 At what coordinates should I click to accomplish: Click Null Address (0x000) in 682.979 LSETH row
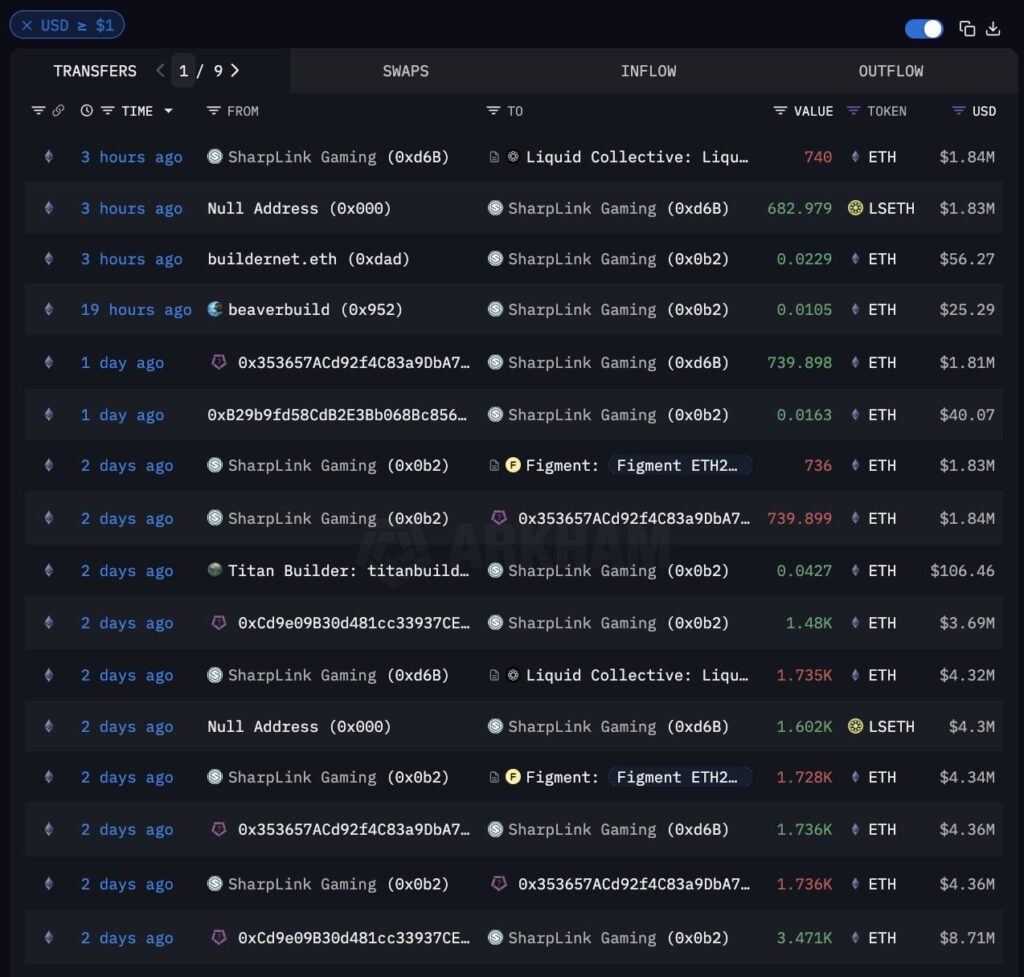pyautogui.click(x=299, y=208)
